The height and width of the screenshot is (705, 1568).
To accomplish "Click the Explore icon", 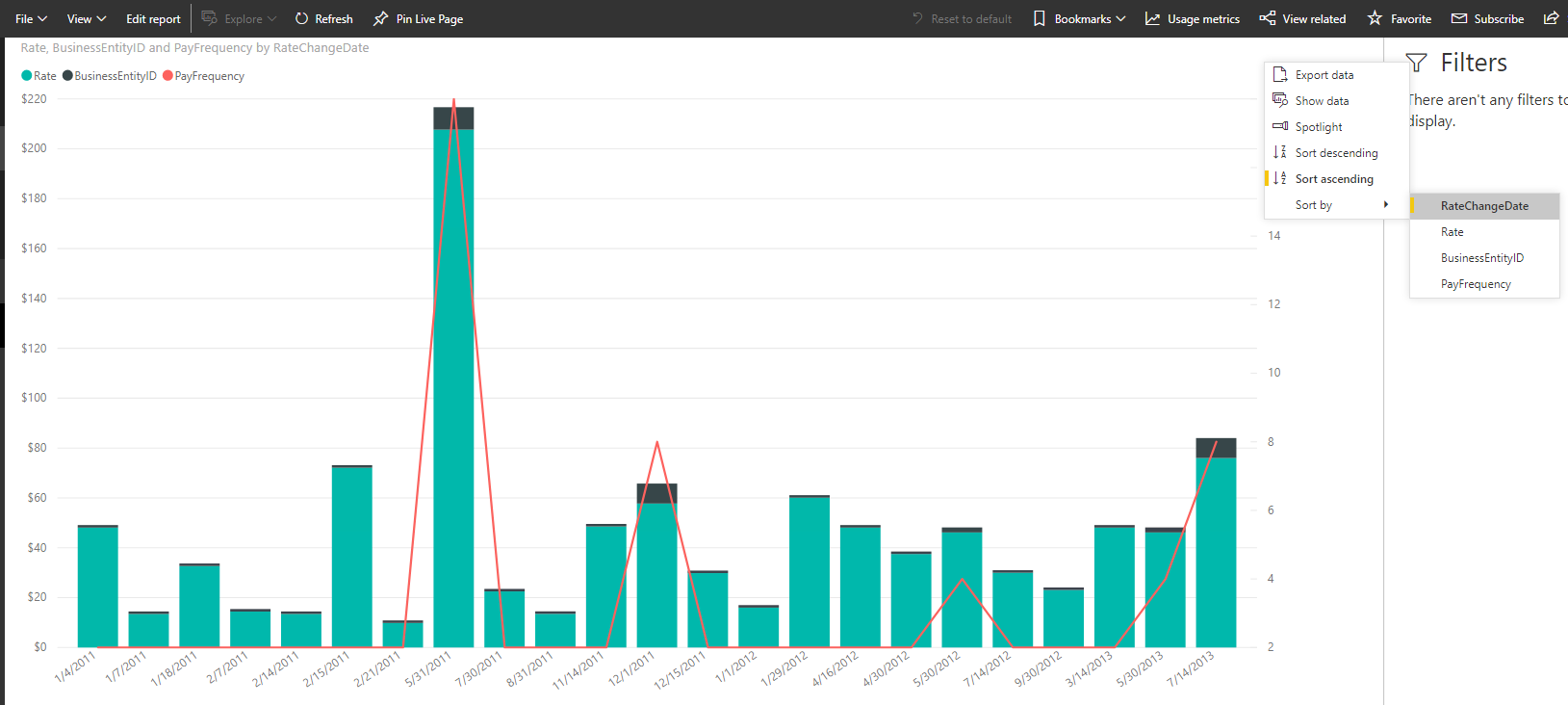I will [x=209, y=18].
